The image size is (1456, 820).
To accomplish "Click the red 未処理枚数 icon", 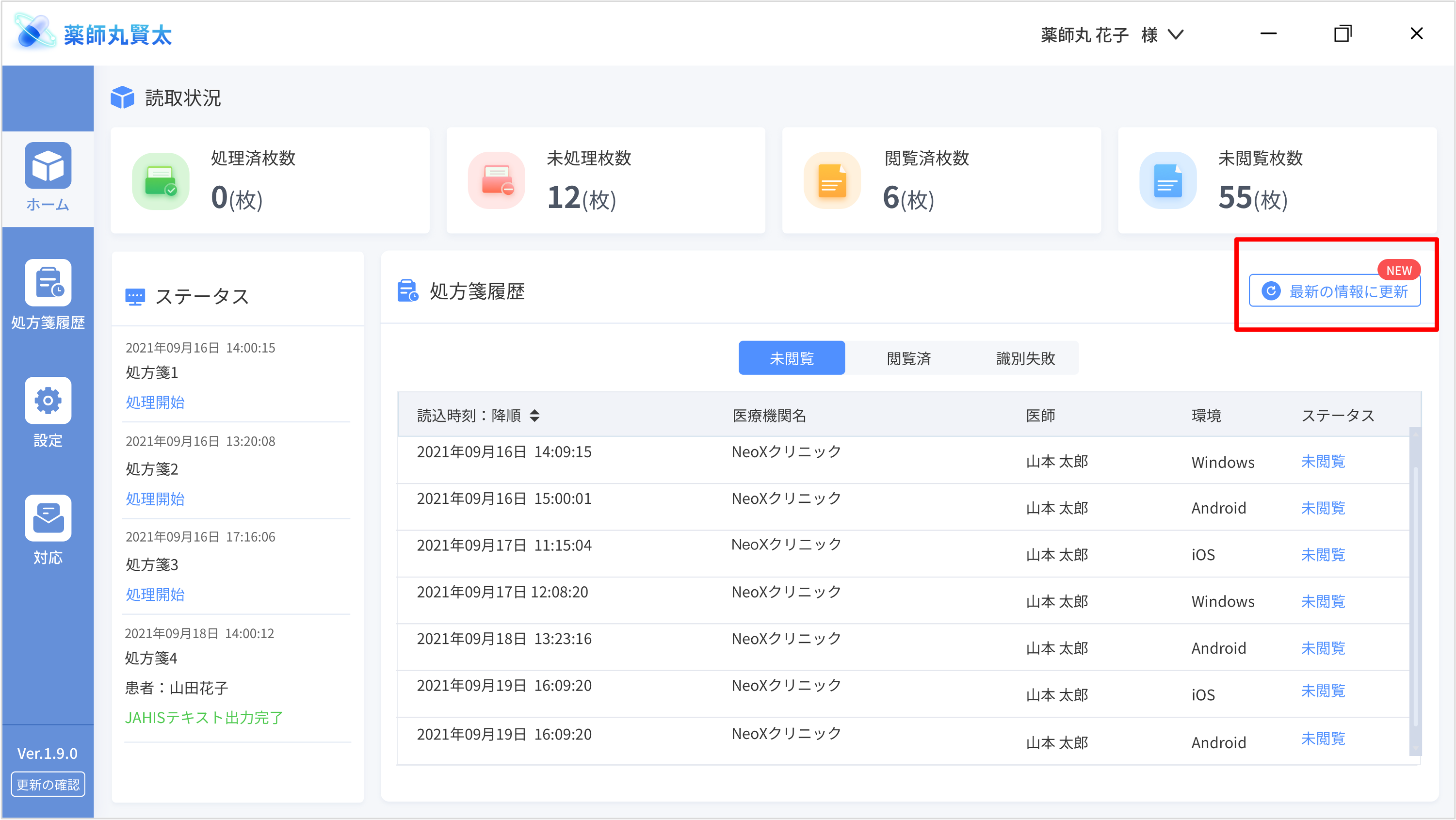I will point(496,181).
